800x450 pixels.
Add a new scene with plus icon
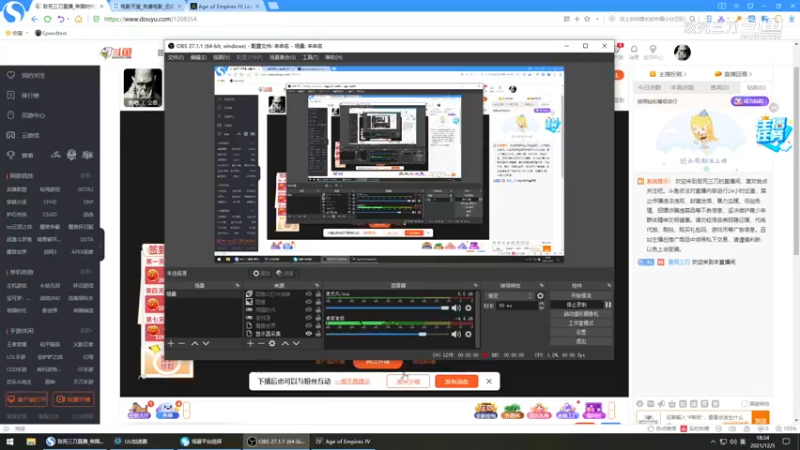coord(171,343)
